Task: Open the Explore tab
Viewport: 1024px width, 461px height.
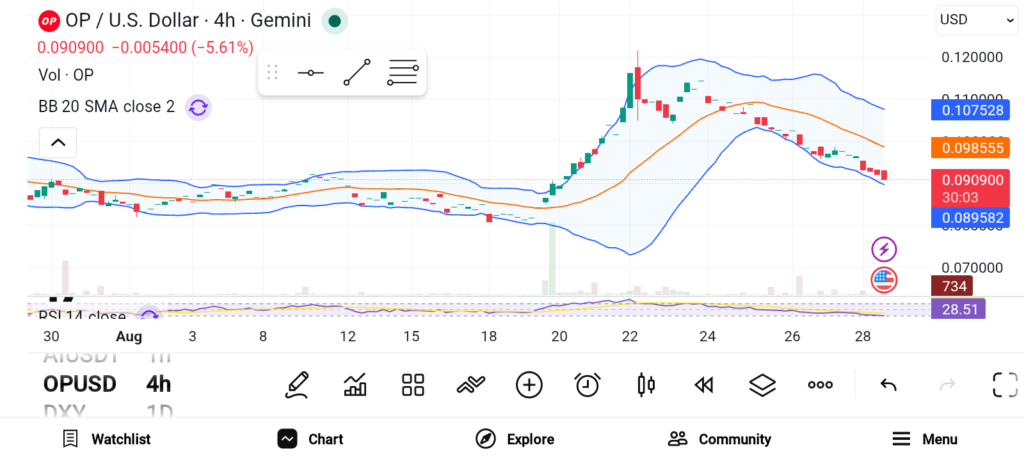Action: point(515,439)
